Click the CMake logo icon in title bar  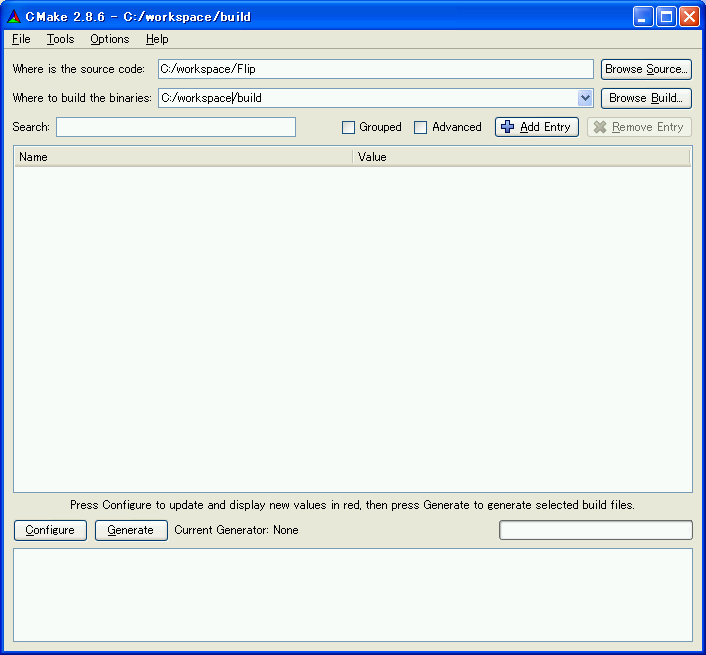click(x=14, y=17)
